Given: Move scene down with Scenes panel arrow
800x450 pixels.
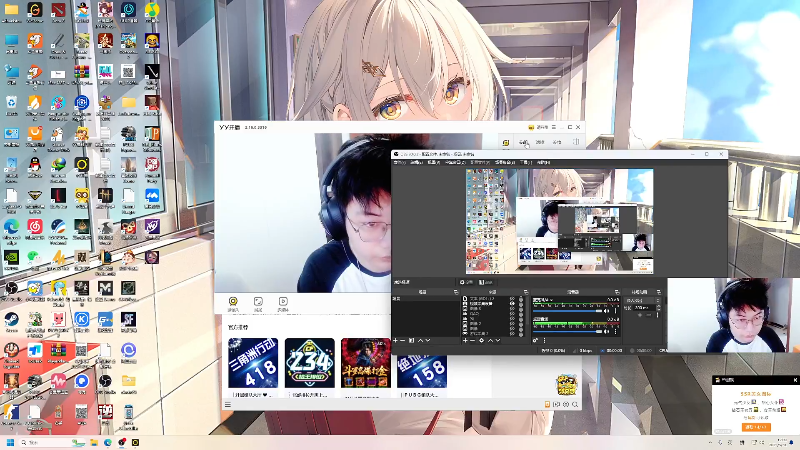Looking at the screenshot, I should click(x=428, y=340).
